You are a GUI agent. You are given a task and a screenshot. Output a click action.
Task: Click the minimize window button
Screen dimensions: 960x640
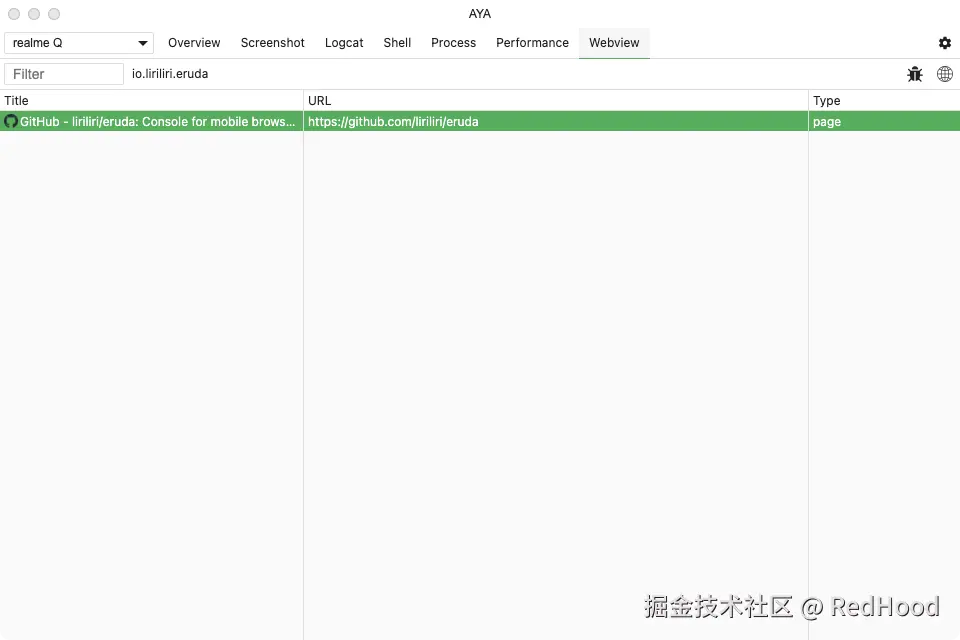click(x=34, y=13)
